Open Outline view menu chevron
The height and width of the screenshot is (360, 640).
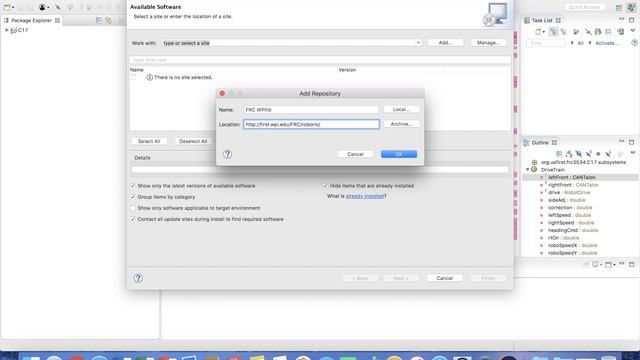633,153
